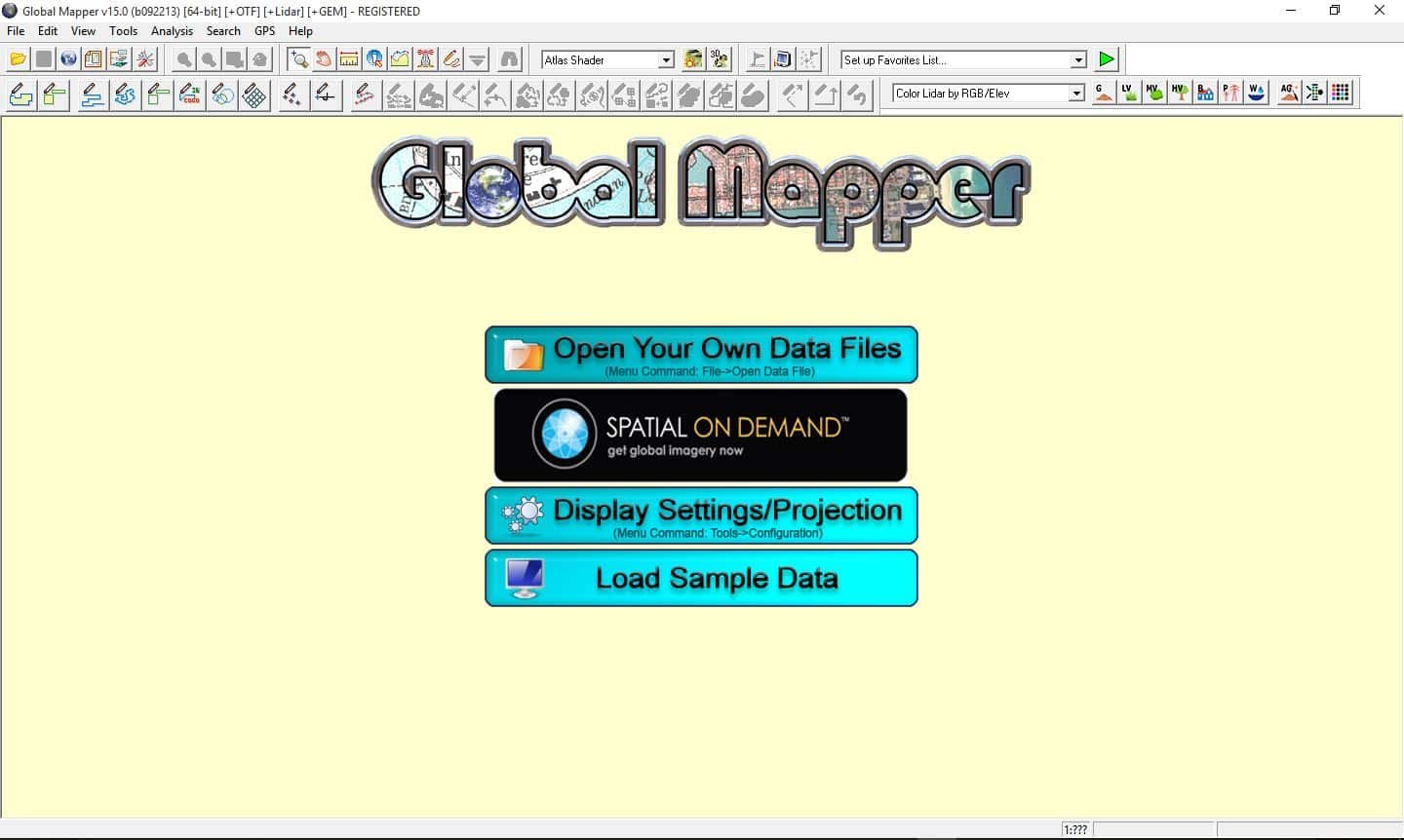Click the GPS flag waypoint icon
The width and height of the screenshot is (1404, 840).
click(x=758, y=59)
